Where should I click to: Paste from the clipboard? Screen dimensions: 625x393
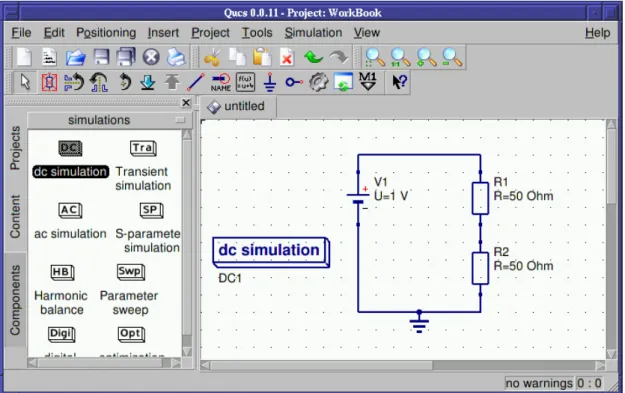(262, 58)
